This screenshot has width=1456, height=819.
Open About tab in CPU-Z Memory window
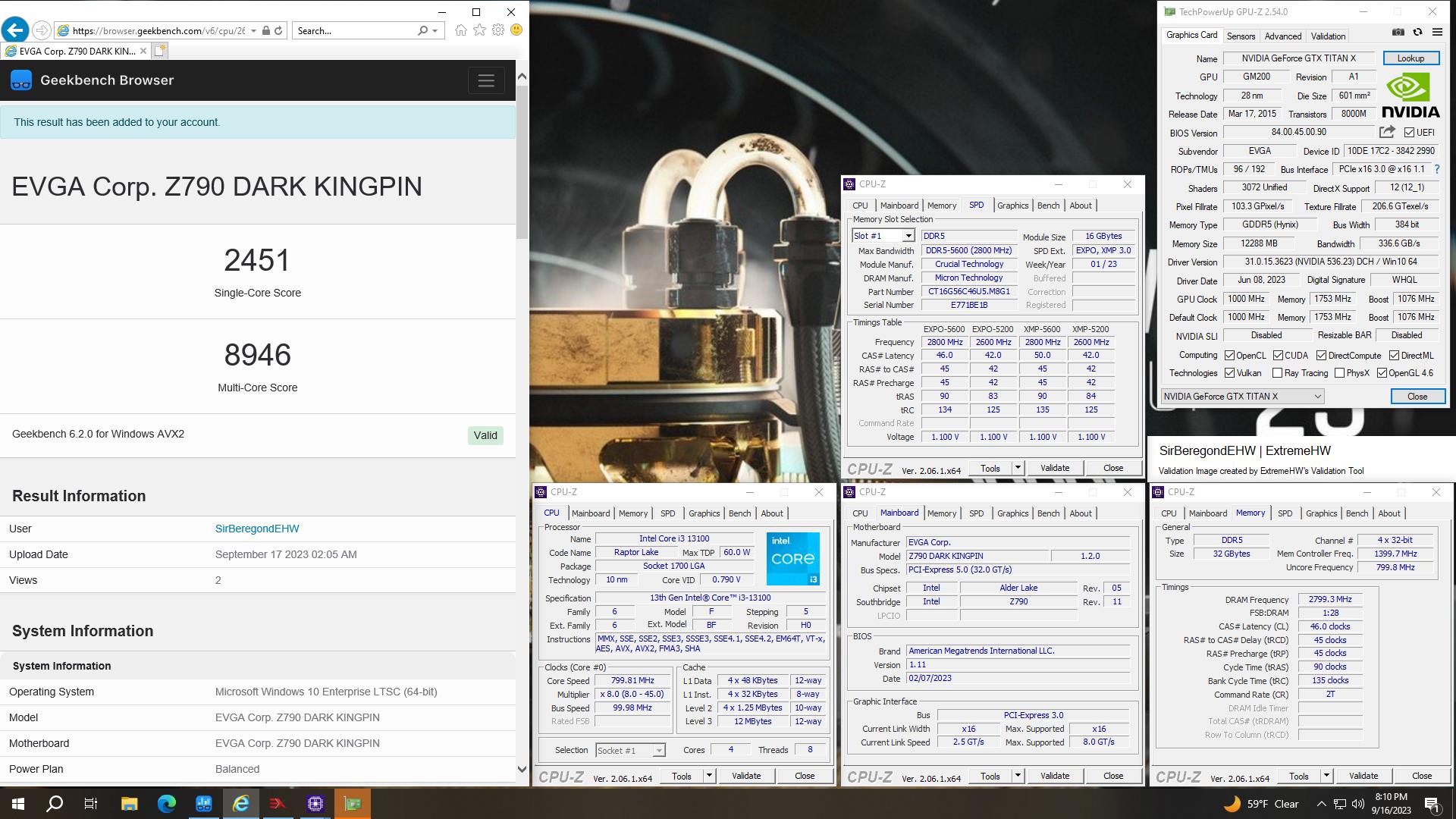click(x=1389, y=513)
